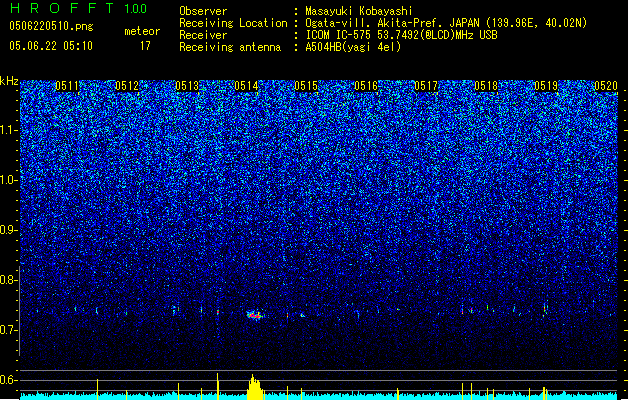The image size is (629, 400).
Task: Select the observer name Masayuki Kobayashi
Action: click(x=359, y=11)
